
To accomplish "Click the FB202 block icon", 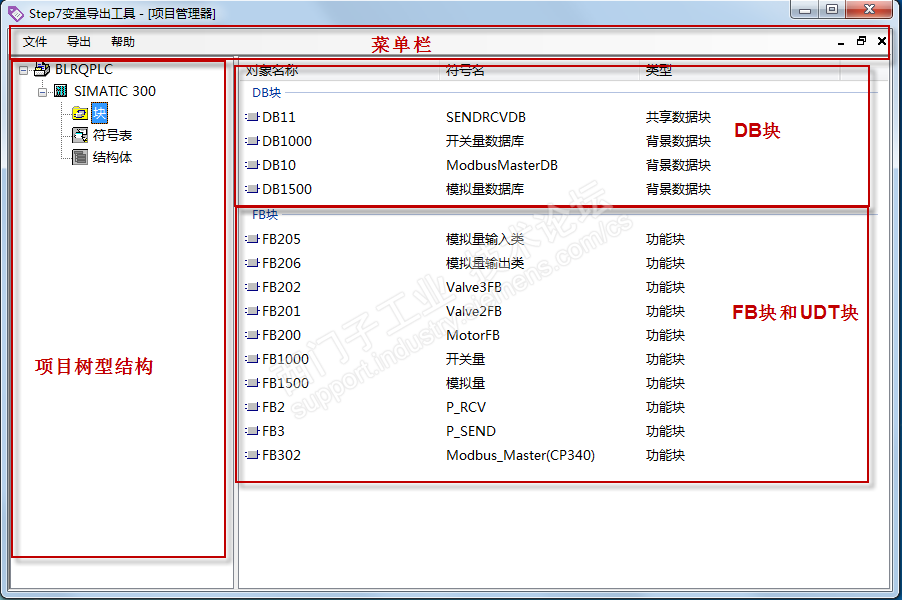I will coord(252,287).
